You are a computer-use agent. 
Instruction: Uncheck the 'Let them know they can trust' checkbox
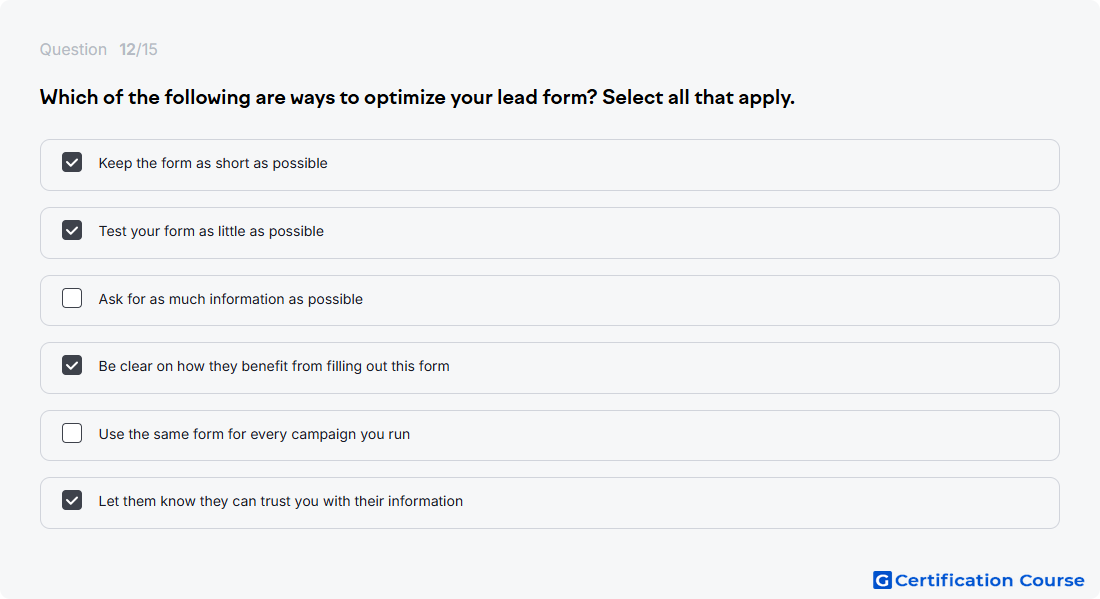tap(72, 500)
